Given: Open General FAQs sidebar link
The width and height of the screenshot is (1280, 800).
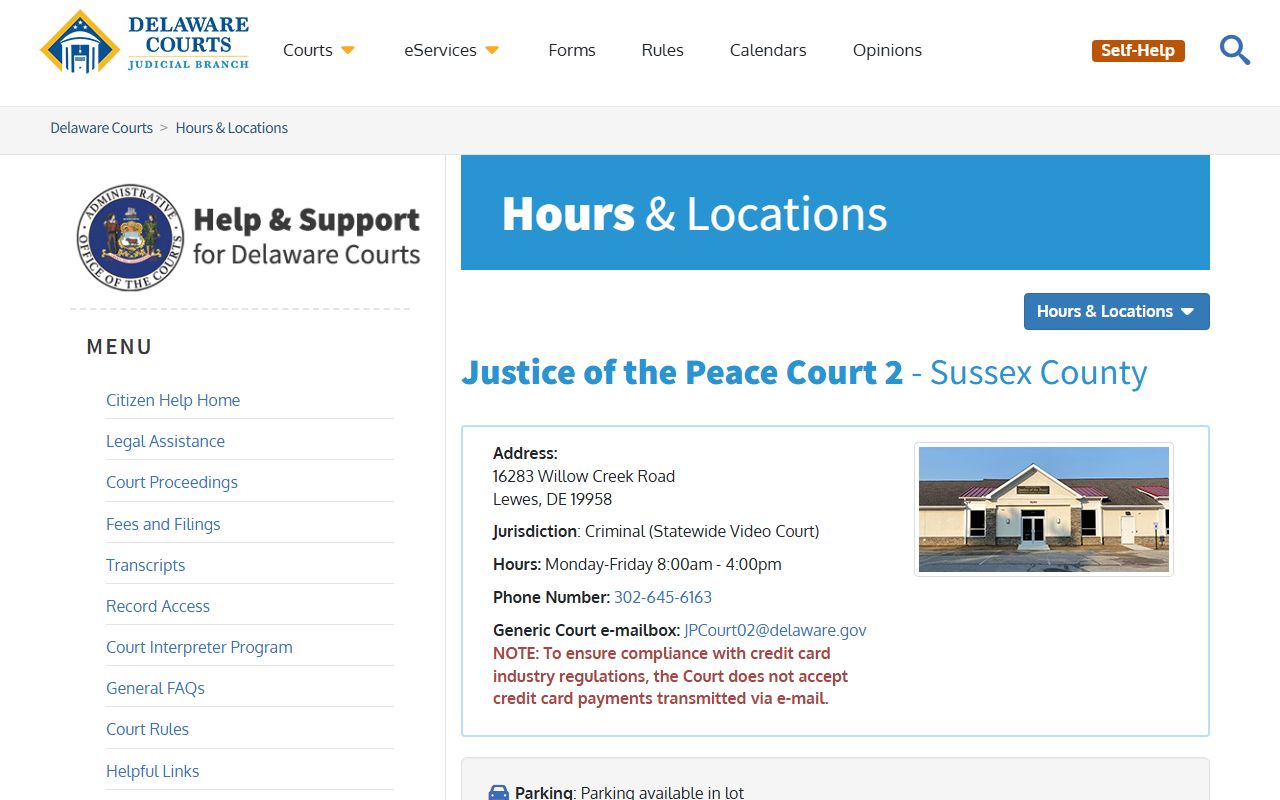Looking at the screenshot, I should click(155, 688).
